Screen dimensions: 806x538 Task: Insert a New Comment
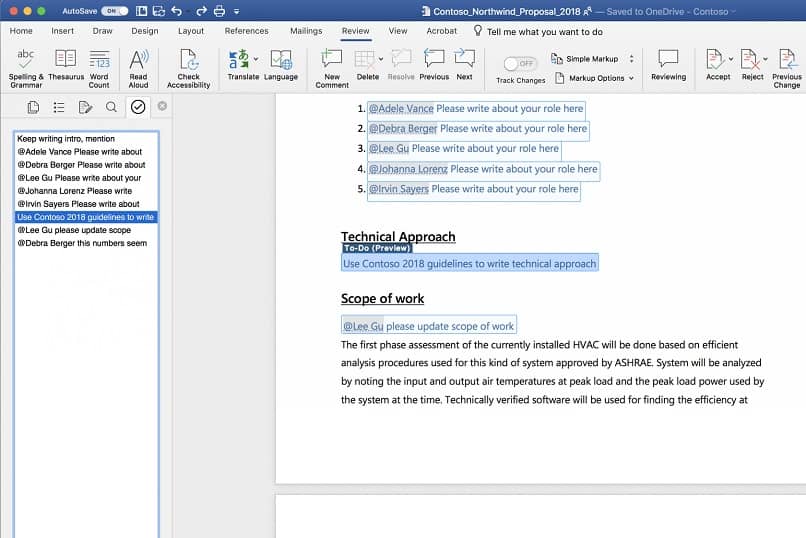pos(331,60)
